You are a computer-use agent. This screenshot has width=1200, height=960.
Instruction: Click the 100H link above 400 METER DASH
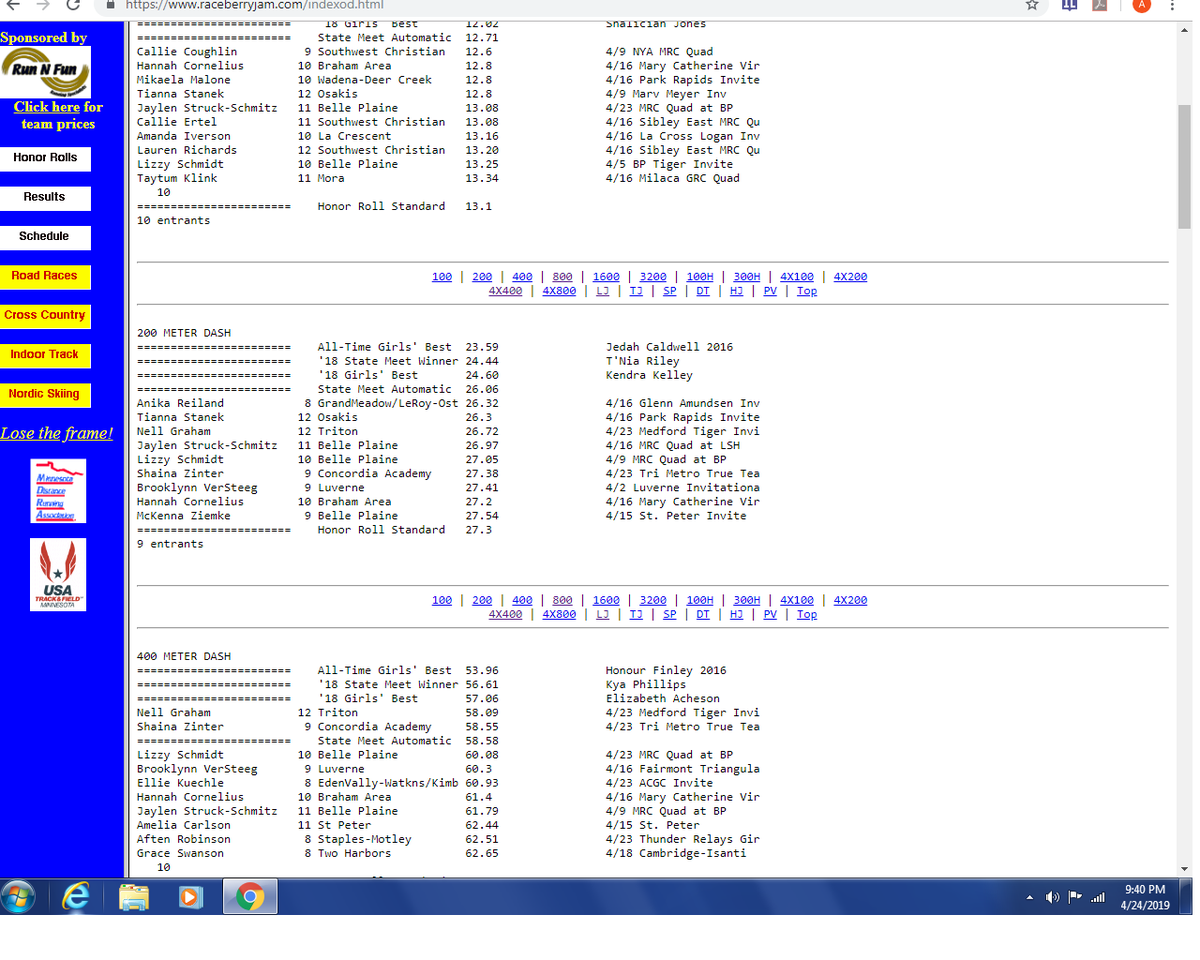700,601
